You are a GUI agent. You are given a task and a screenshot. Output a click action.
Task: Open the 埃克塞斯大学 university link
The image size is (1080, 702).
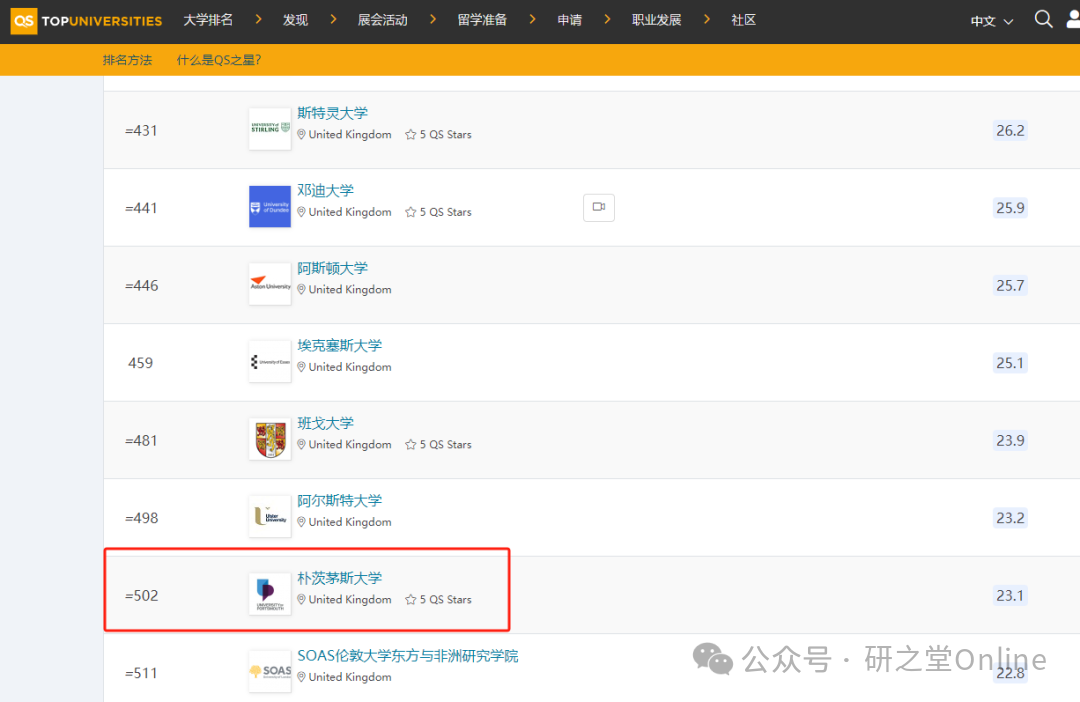click(x=340, y=345)
